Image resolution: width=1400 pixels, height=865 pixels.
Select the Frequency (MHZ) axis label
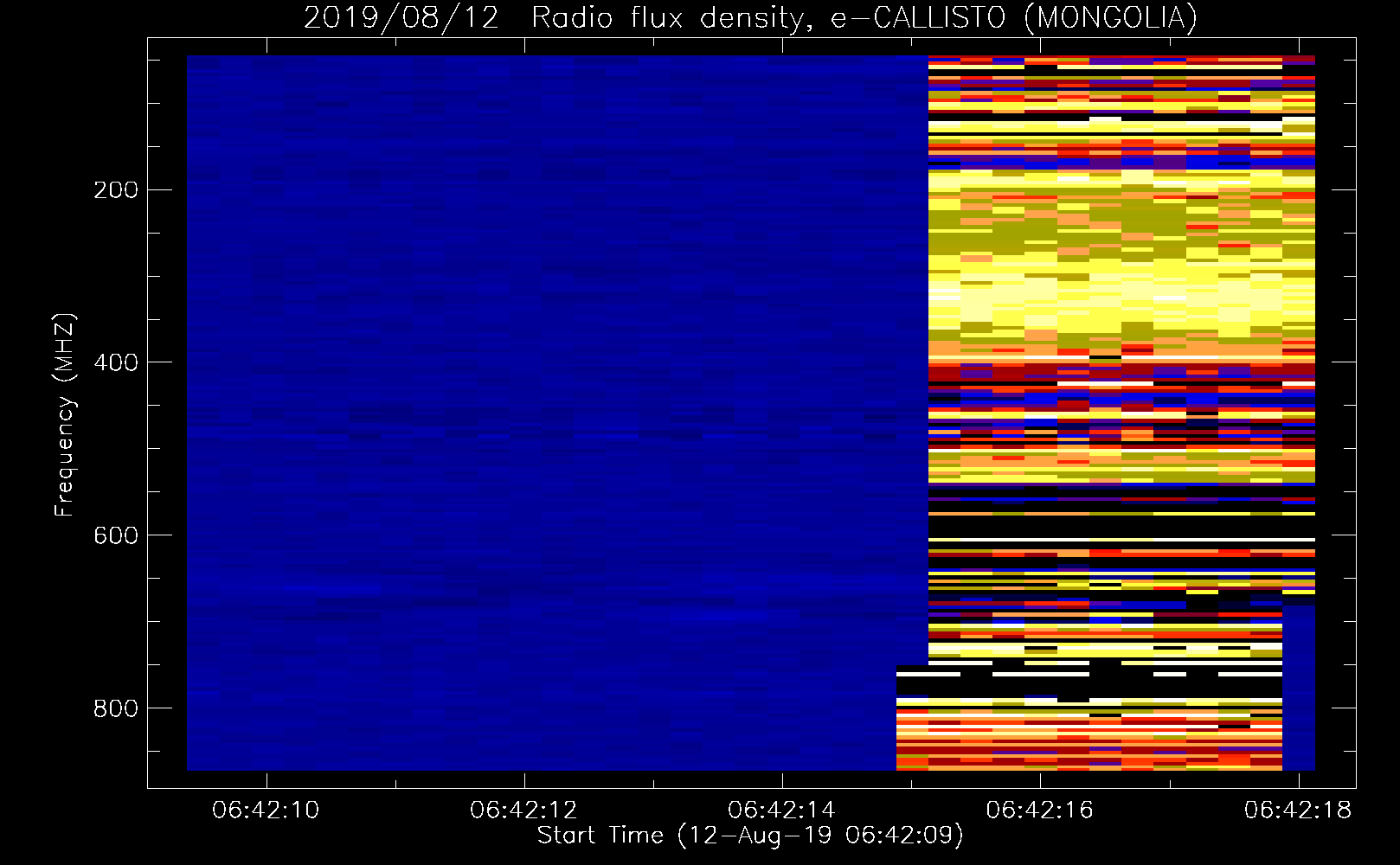click(x=65, y=415)
